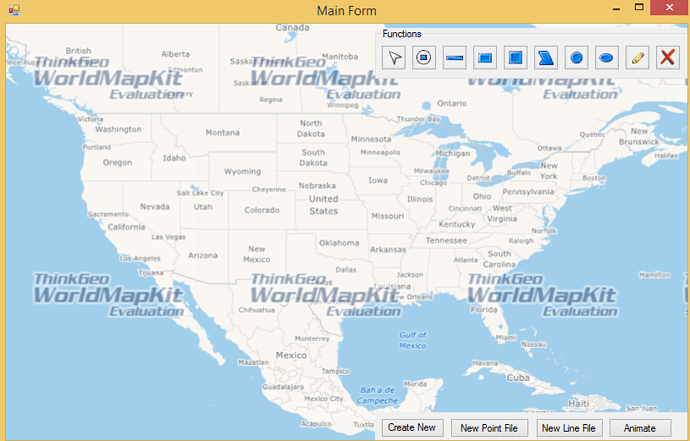
Task: Choose the draw point tool
Action: click(424, 58)
